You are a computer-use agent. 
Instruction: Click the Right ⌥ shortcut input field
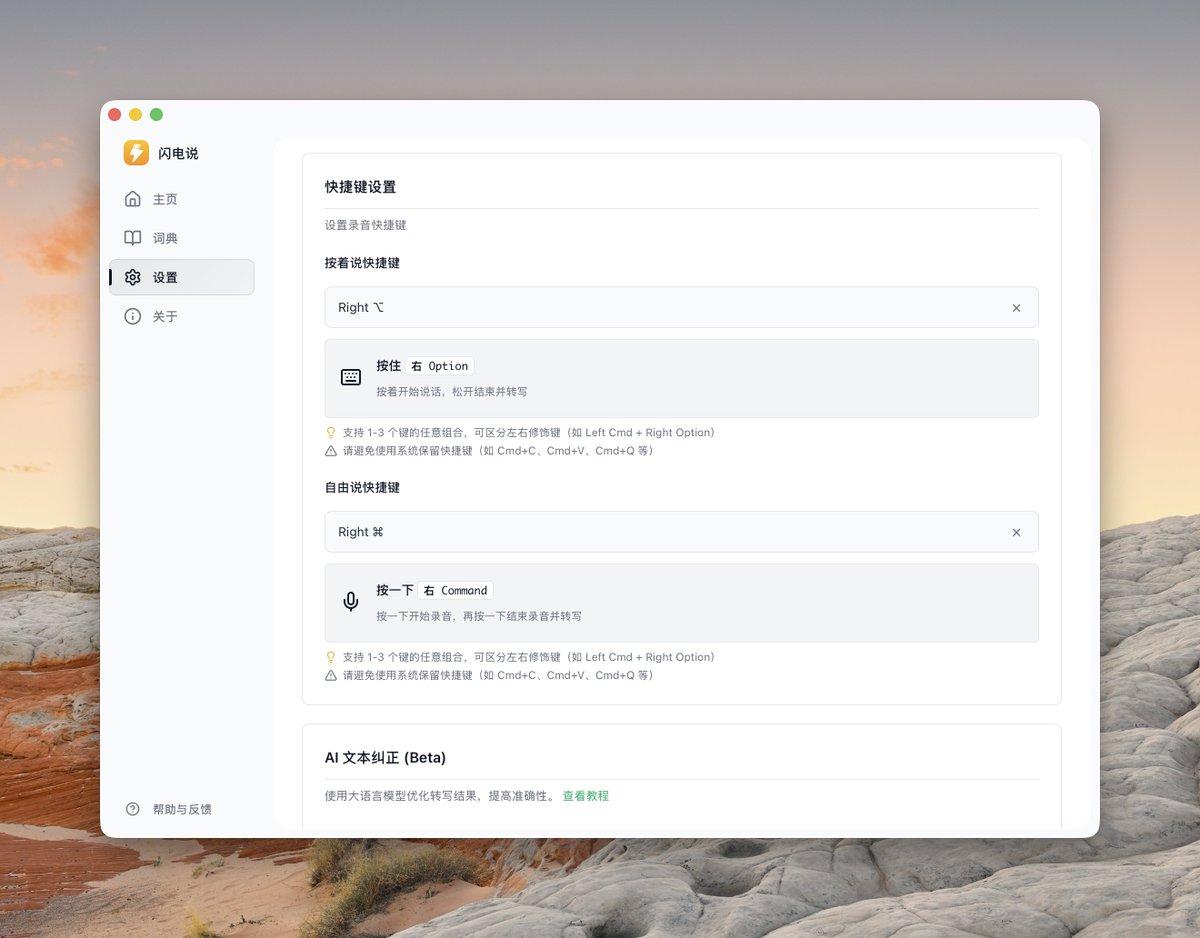click(681, 307)
